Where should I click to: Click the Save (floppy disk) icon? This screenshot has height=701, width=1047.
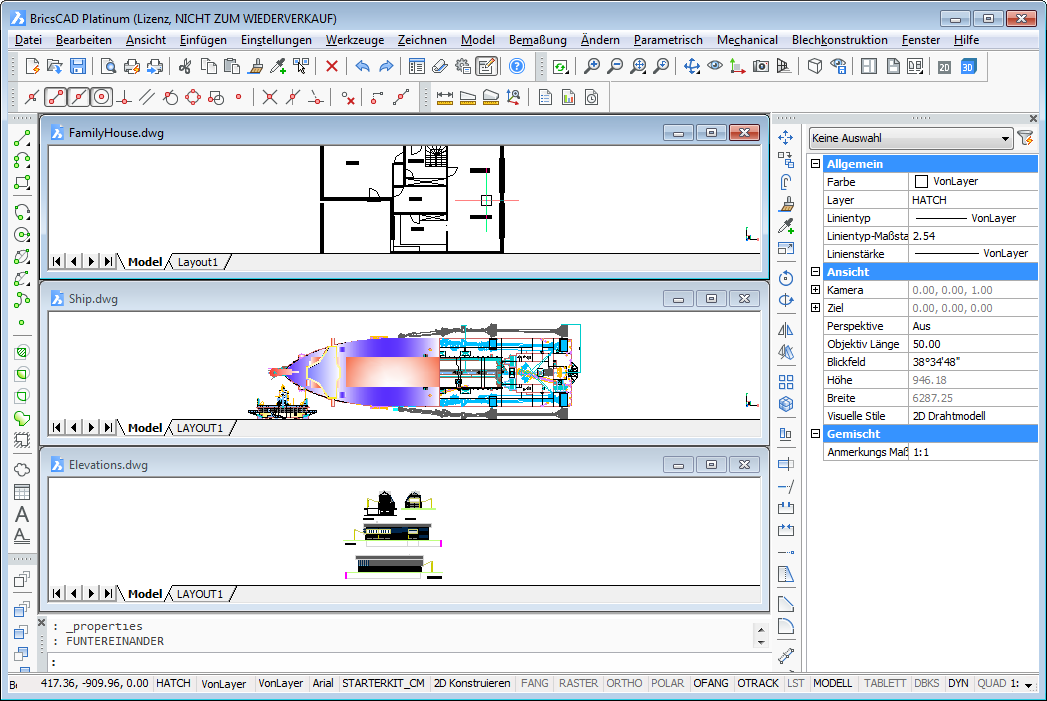coord(78,66)
